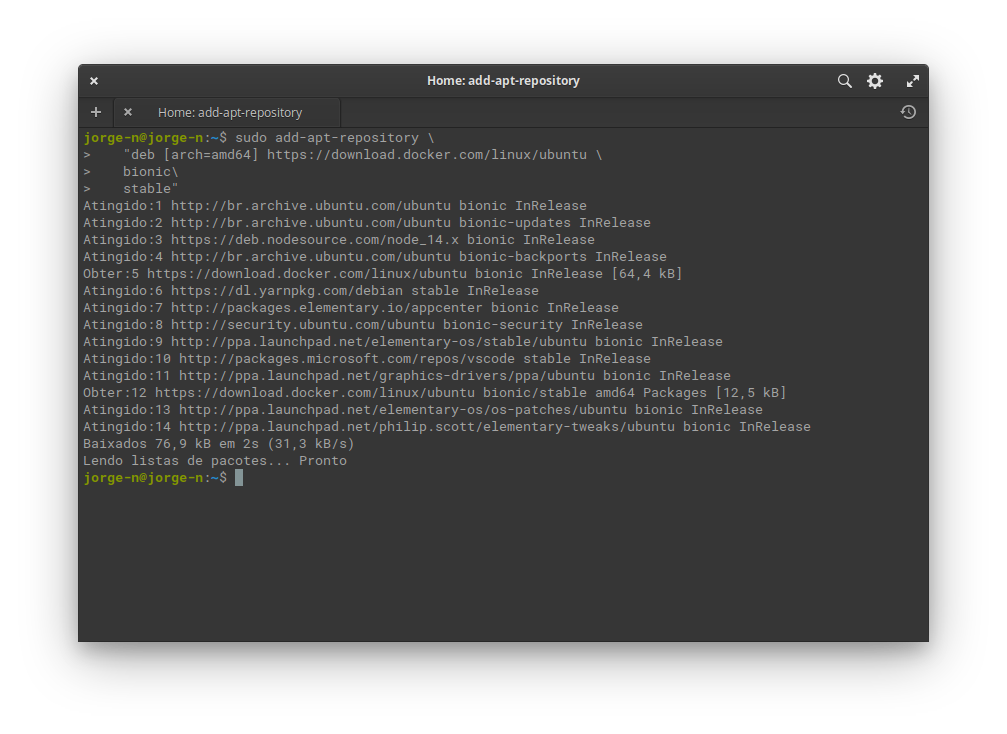Click the window title Home: add-apt-repository

(x=504, y=81)
